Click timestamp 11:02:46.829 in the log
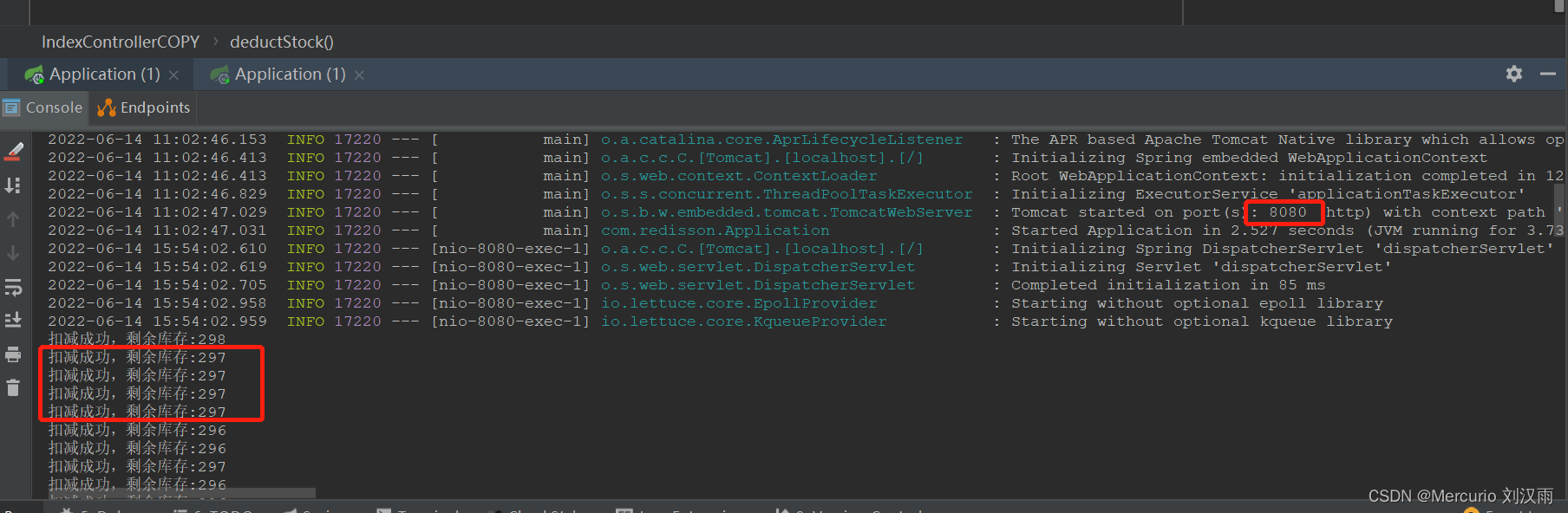1568x513 pixels. (x=210, y=194)
